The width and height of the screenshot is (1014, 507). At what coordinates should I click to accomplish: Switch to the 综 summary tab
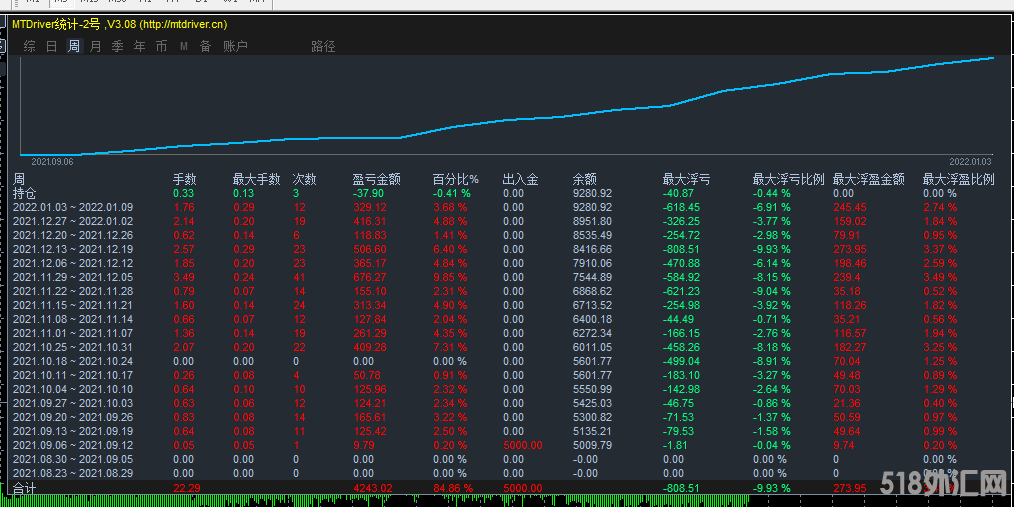point(29,46)
